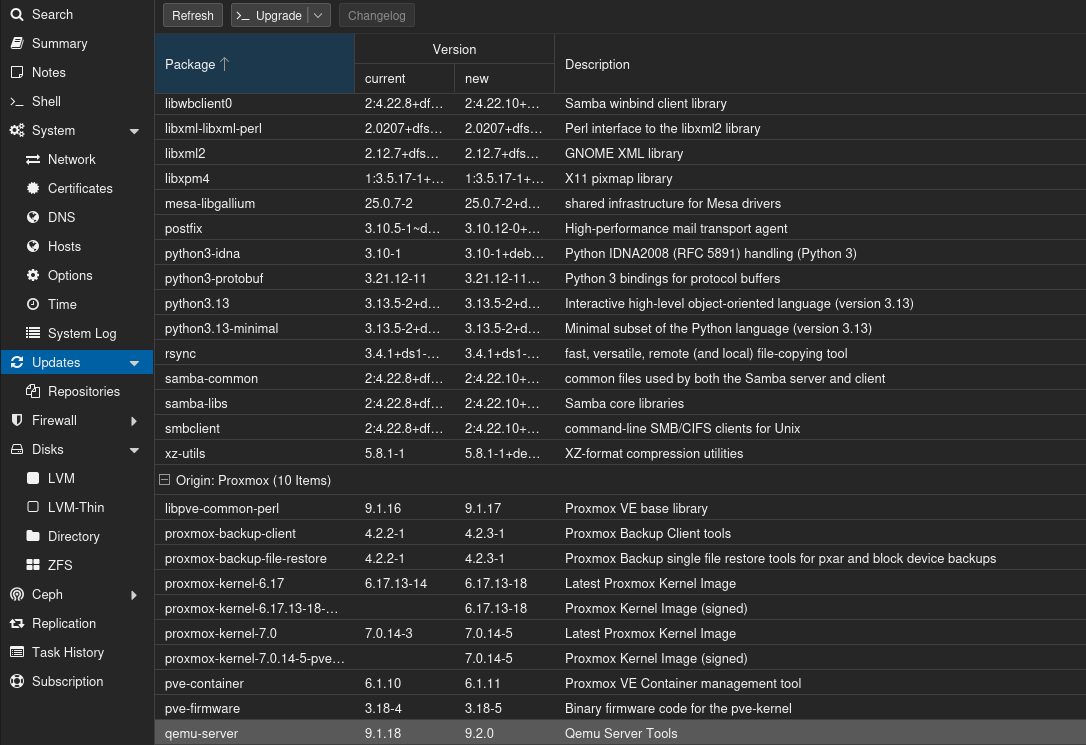
Task: Select the pve-container package row
Action: (x=620, y=683)
